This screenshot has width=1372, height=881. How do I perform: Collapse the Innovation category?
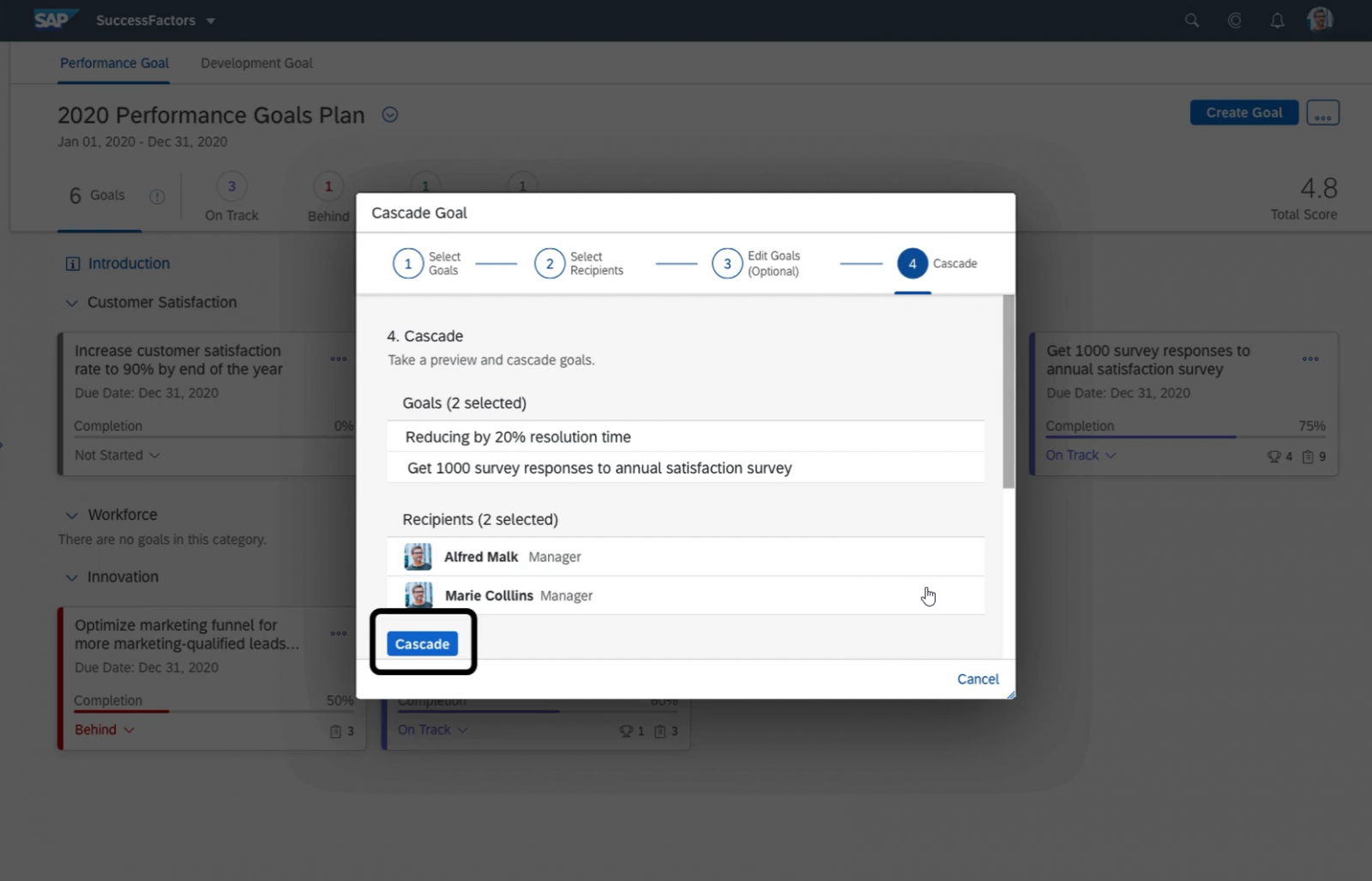[x=72, y=577]
